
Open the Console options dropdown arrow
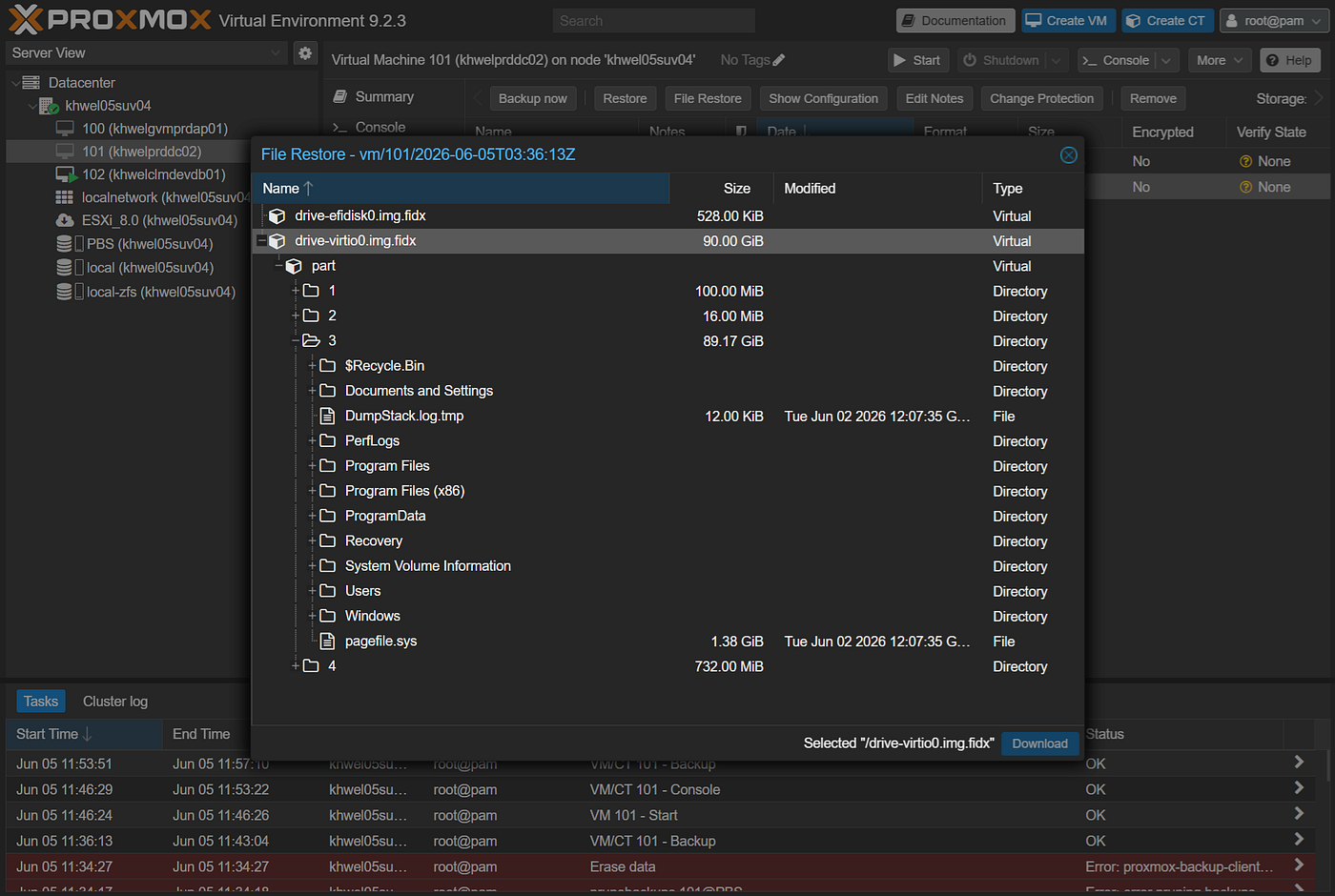tap(1166, 60)
